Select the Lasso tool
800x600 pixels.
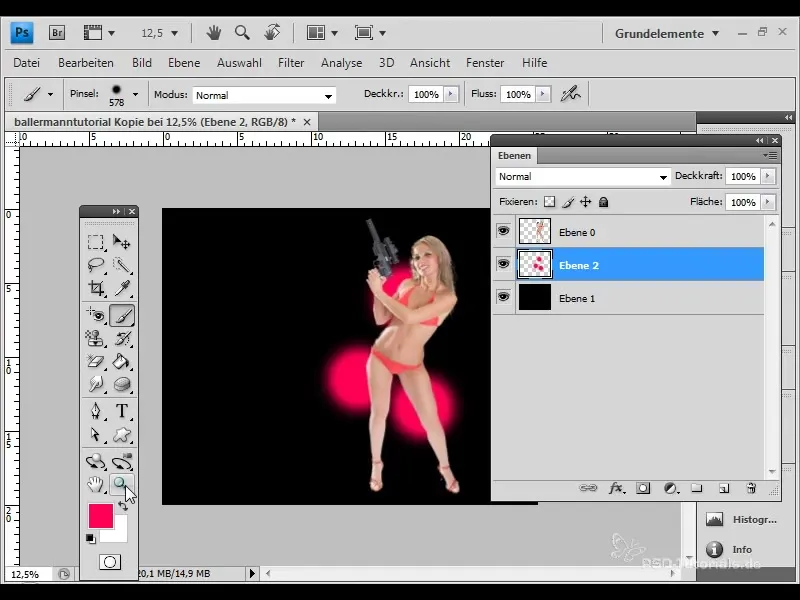(x=95, y=265)
